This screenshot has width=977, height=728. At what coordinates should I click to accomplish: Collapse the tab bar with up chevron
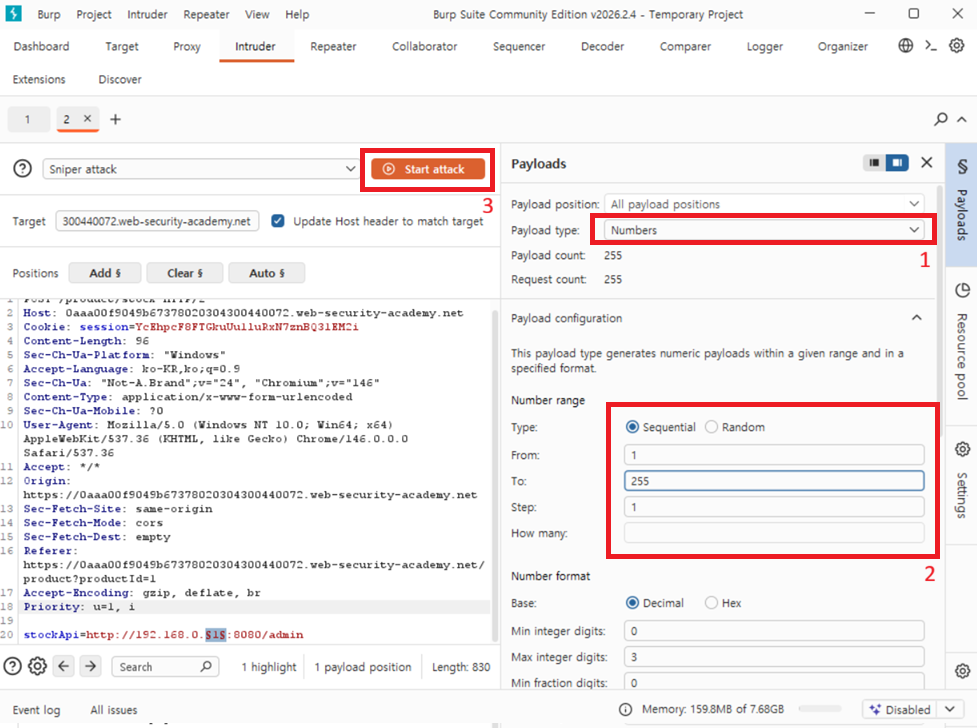962,119
